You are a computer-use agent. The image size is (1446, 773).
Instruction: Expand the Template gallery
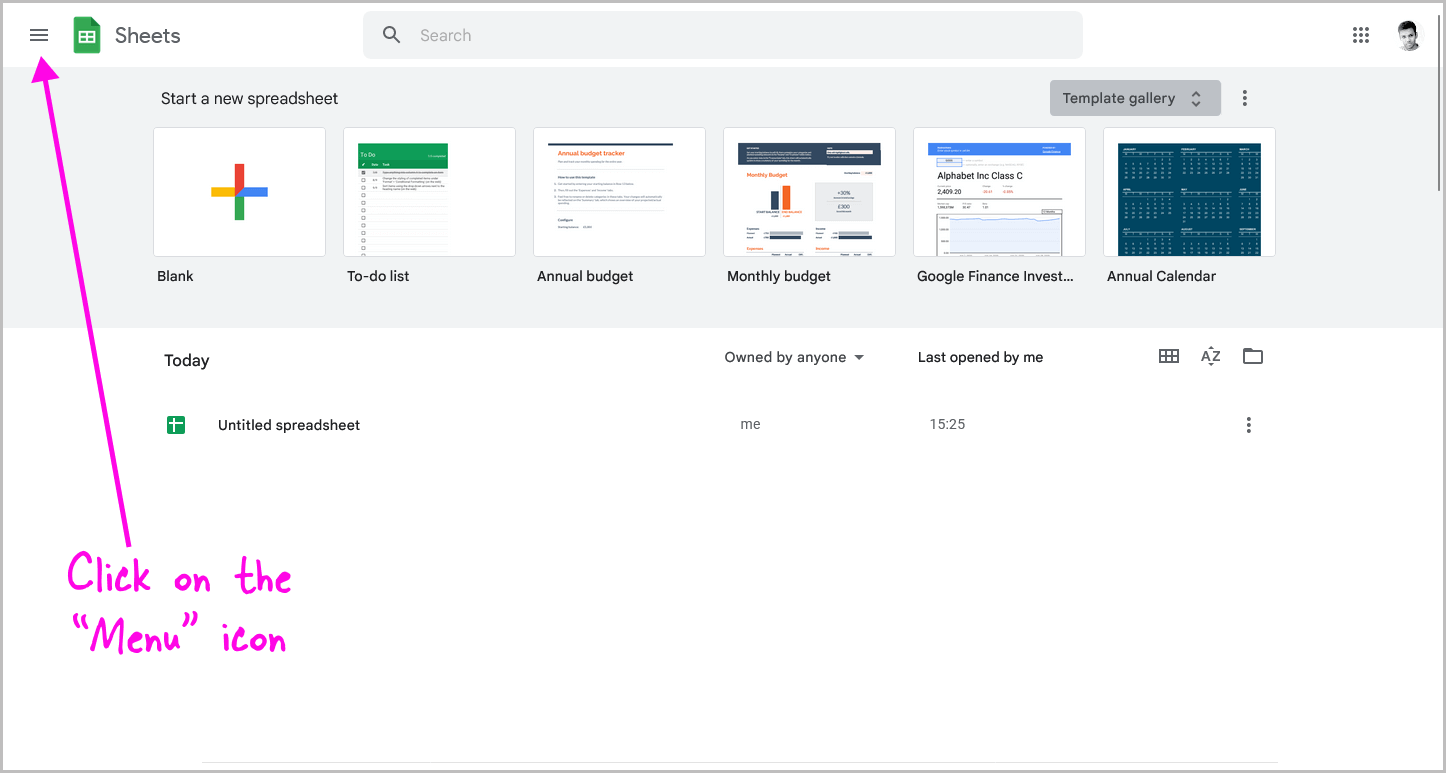click(1135, 98)
